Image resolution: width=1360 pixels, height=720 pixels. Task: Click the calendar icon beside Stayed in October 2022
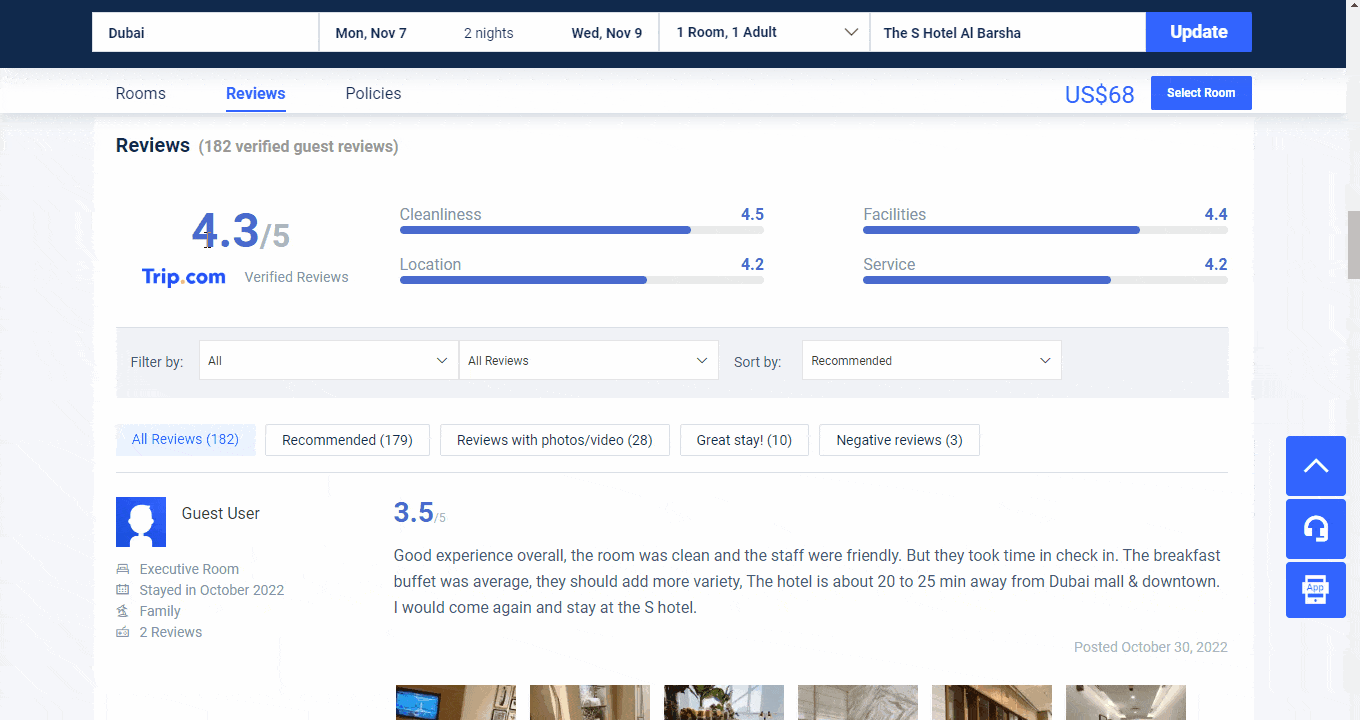(x=123, y=590)
